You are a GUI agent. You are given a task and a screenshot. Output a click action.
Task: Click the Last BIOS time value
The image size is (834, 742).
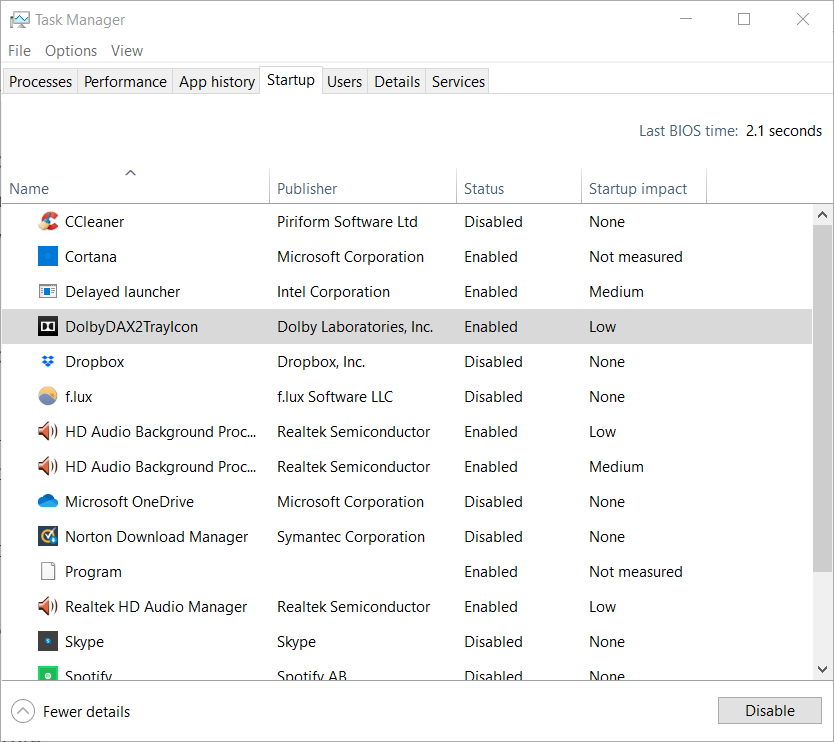tap(783, 130)
